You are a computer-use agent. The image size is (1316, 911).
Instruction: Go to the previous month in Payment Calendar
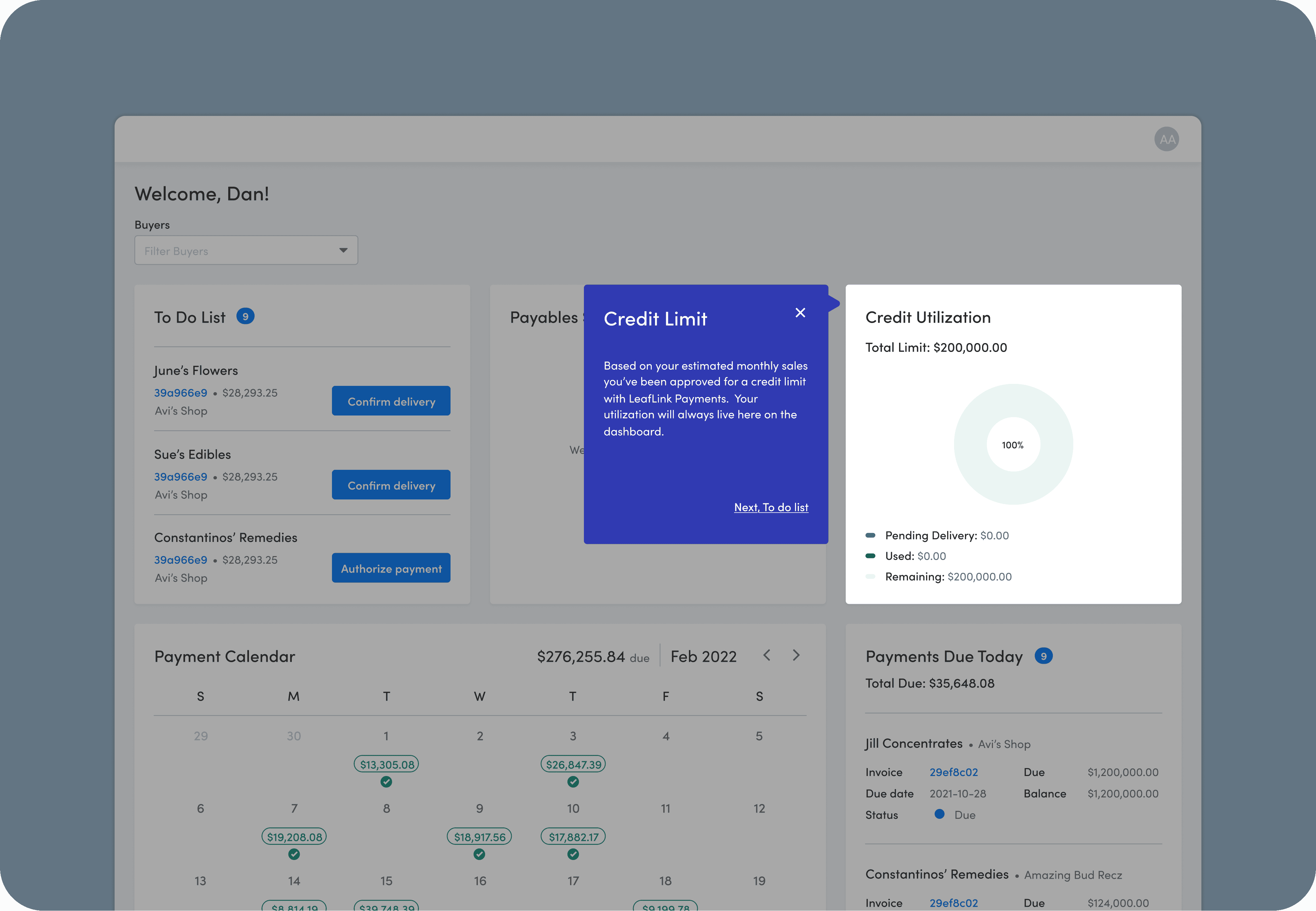coord(767,655)
